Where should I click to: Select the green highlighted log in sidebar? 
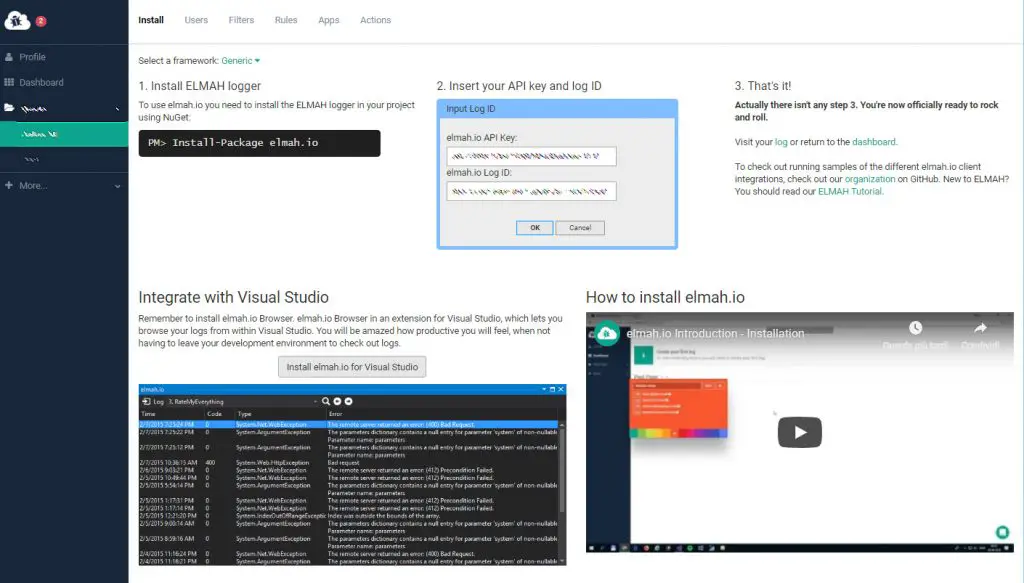coord(64,134)
